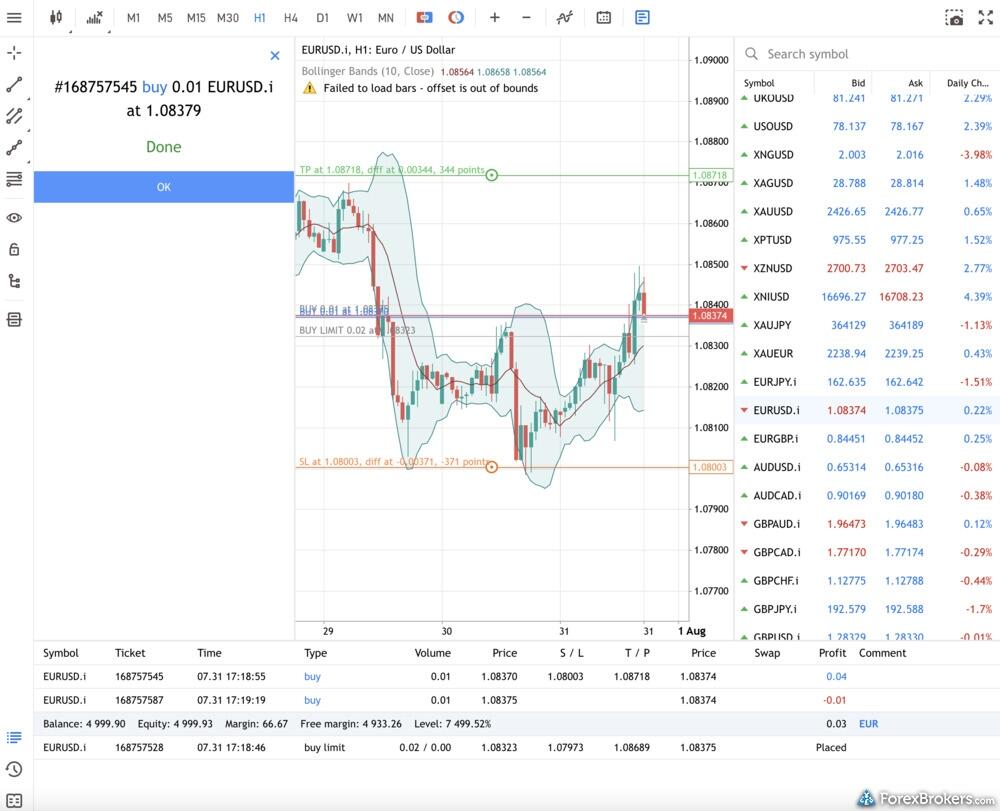Switch to H4 timeframe
This screenshot has width=1000, height=811.
click(x=291, y=18)
